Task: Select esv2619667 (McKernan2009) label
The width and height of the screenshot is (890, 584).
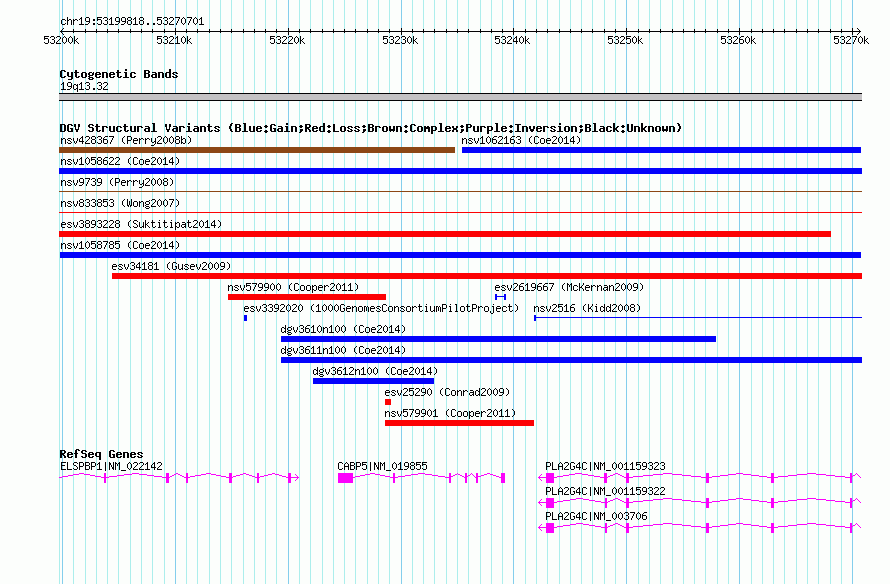Action: point(569,287)
